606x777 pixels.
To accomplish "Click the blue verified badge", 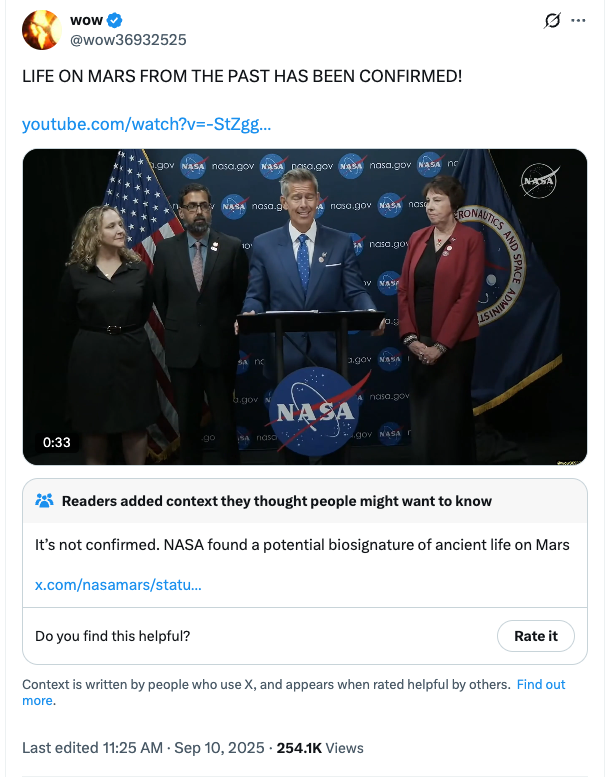I will point(115,20).
